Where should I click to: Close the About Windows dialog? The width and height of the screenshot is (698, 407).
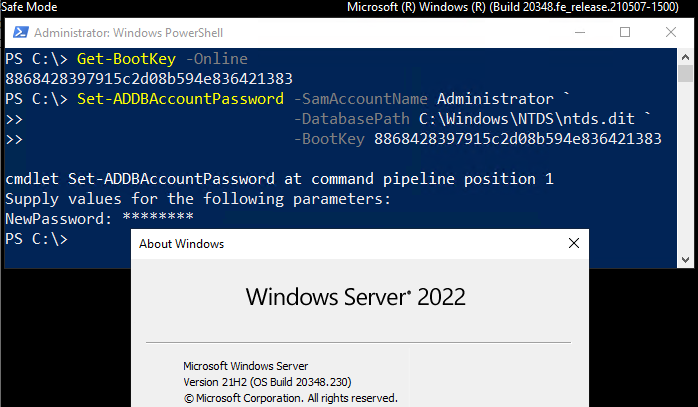pos(574,243)
